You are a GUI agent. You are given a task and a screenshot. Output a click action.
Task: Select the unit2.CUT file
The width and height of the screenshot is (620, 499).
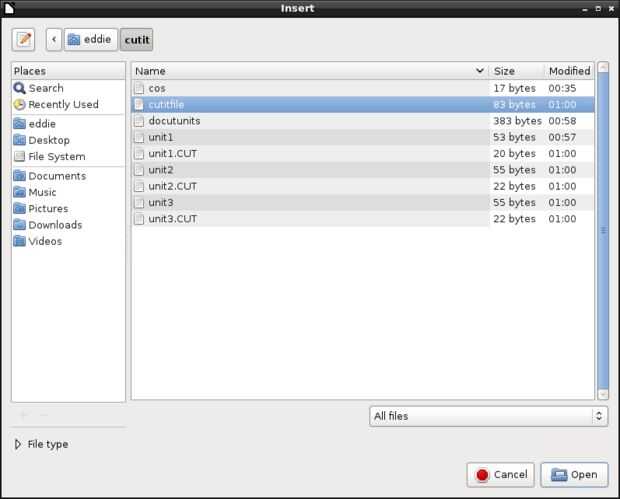point(363,186)
